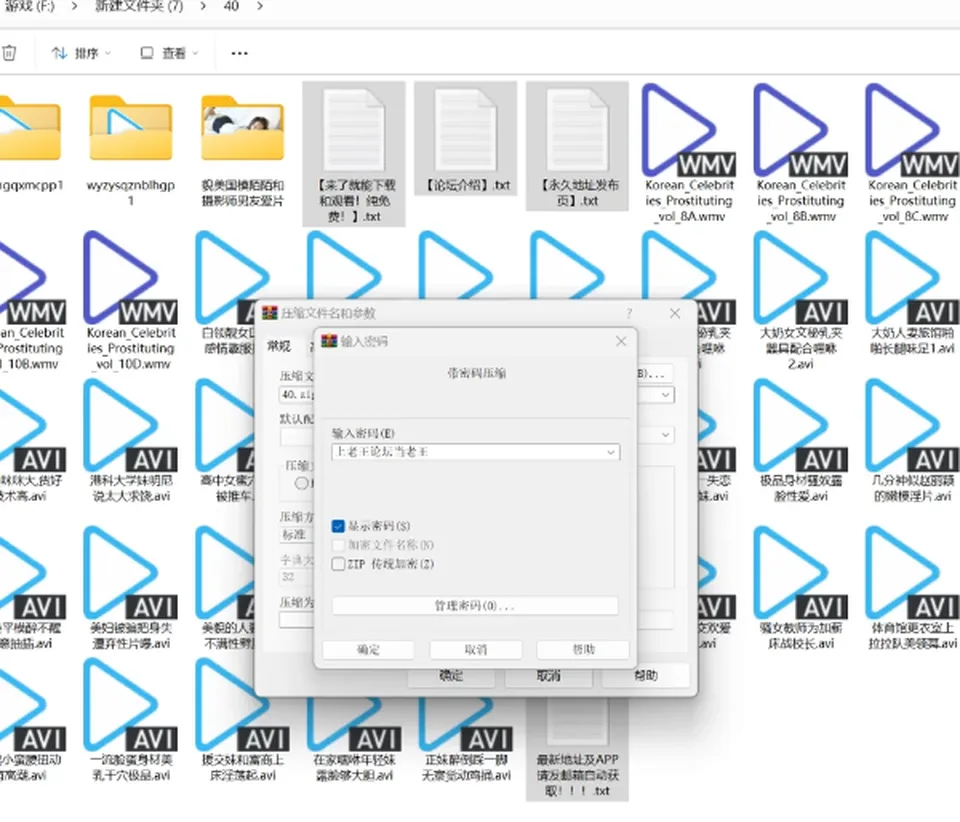The width and height of the screenshot is (960, 822).
Task: Click 确定 in the 压缩文件名和参数 dialog
Action: (451, 676)
